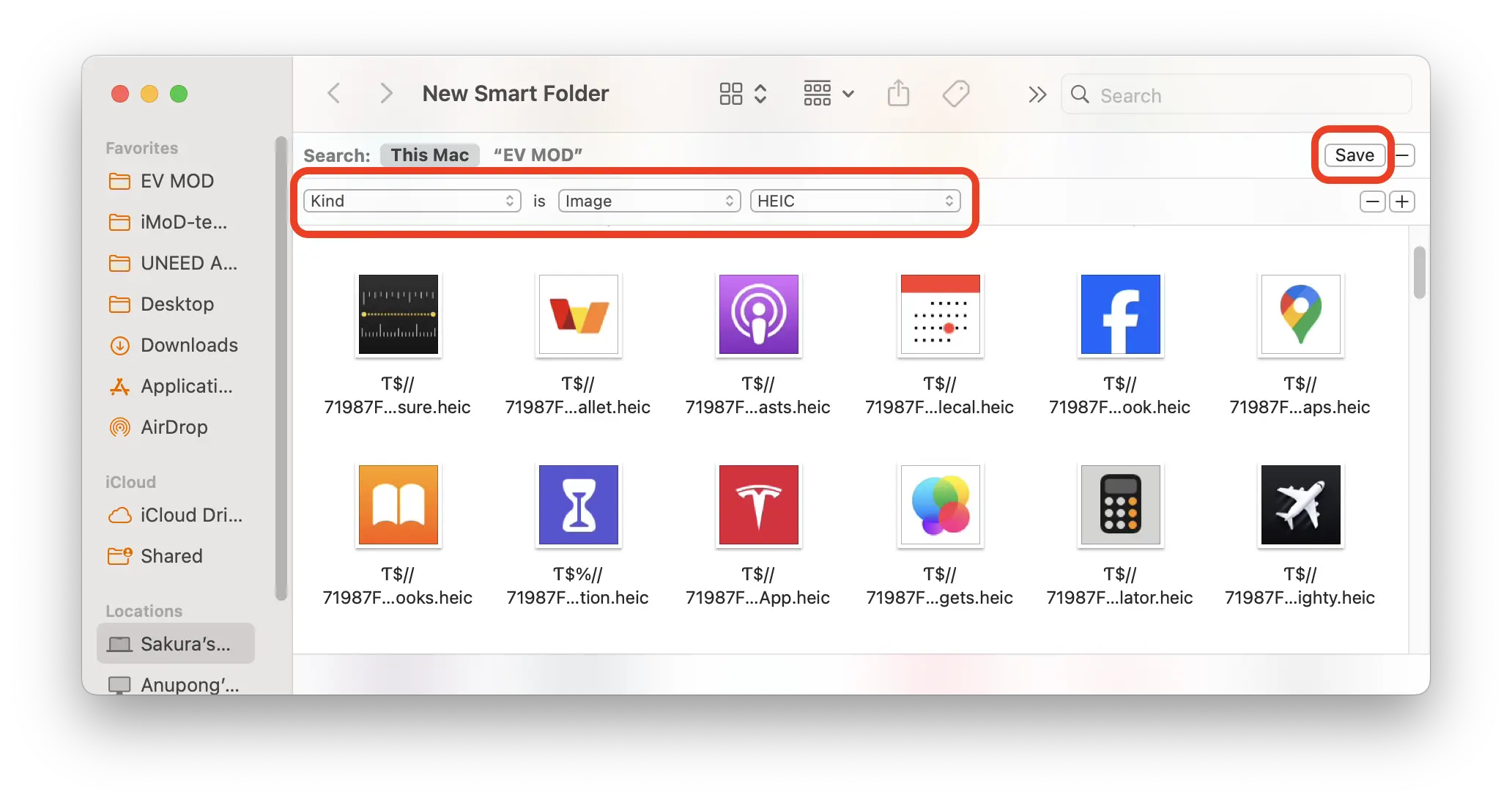Click Save for the smart folder

[x=1354, y=155]
